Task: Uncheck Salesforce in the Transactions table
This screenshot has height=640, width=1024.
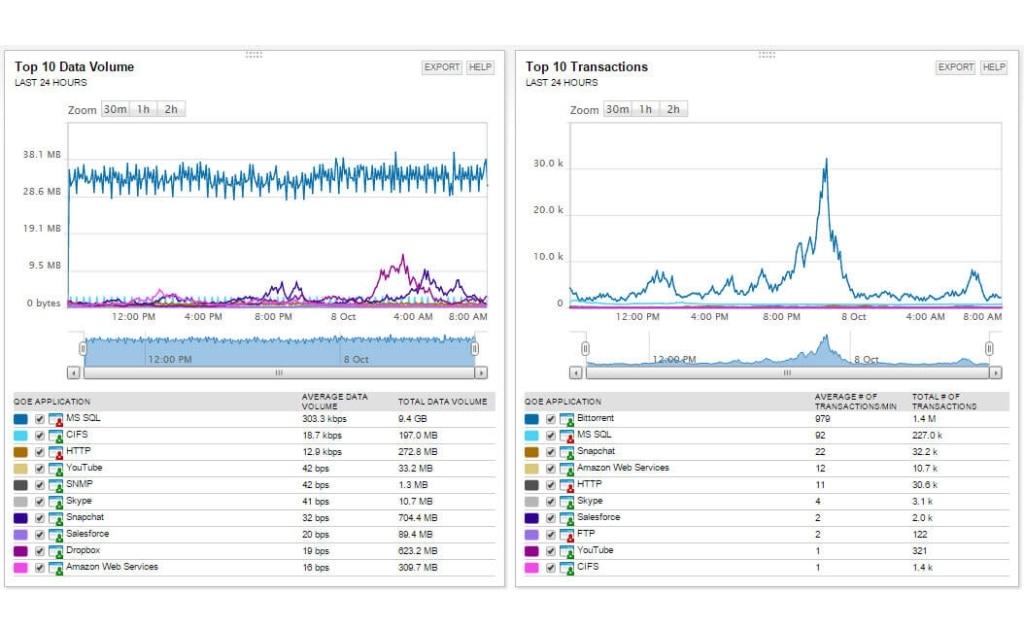Action: (551, 517)
